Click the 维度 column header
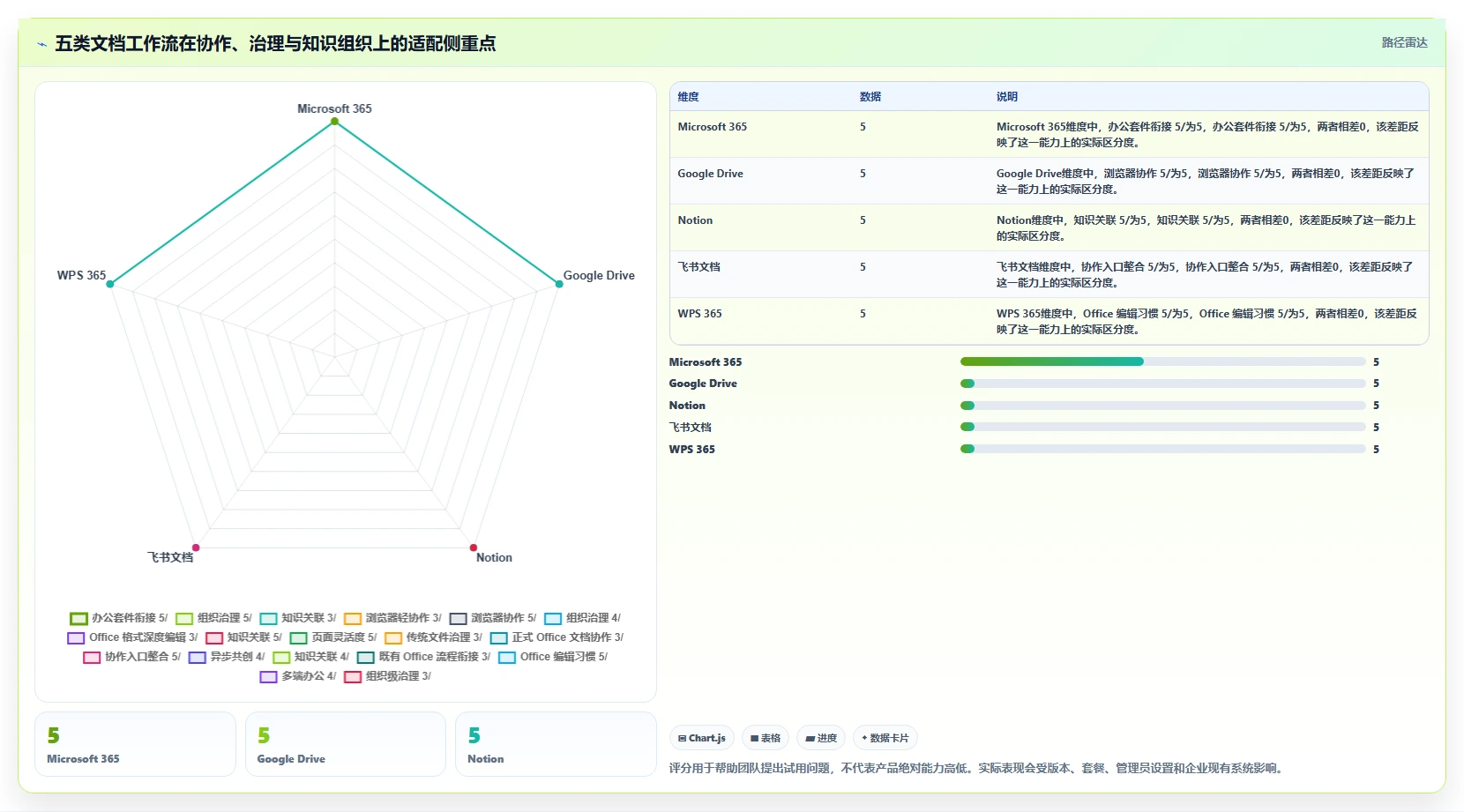The width and height of the screenshot is (1464, 812). click(689, 97)
